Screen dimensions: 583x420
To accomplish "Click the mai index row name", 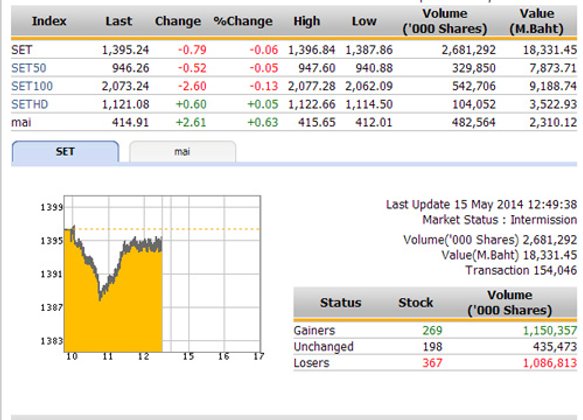I will coord(21,122).
